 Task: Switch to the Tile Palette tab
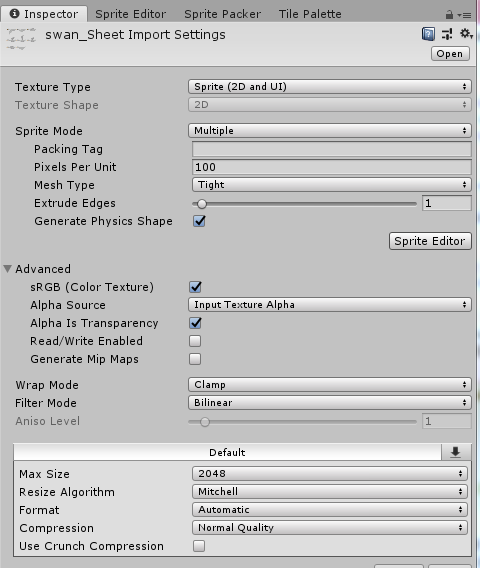click(310, 14)
